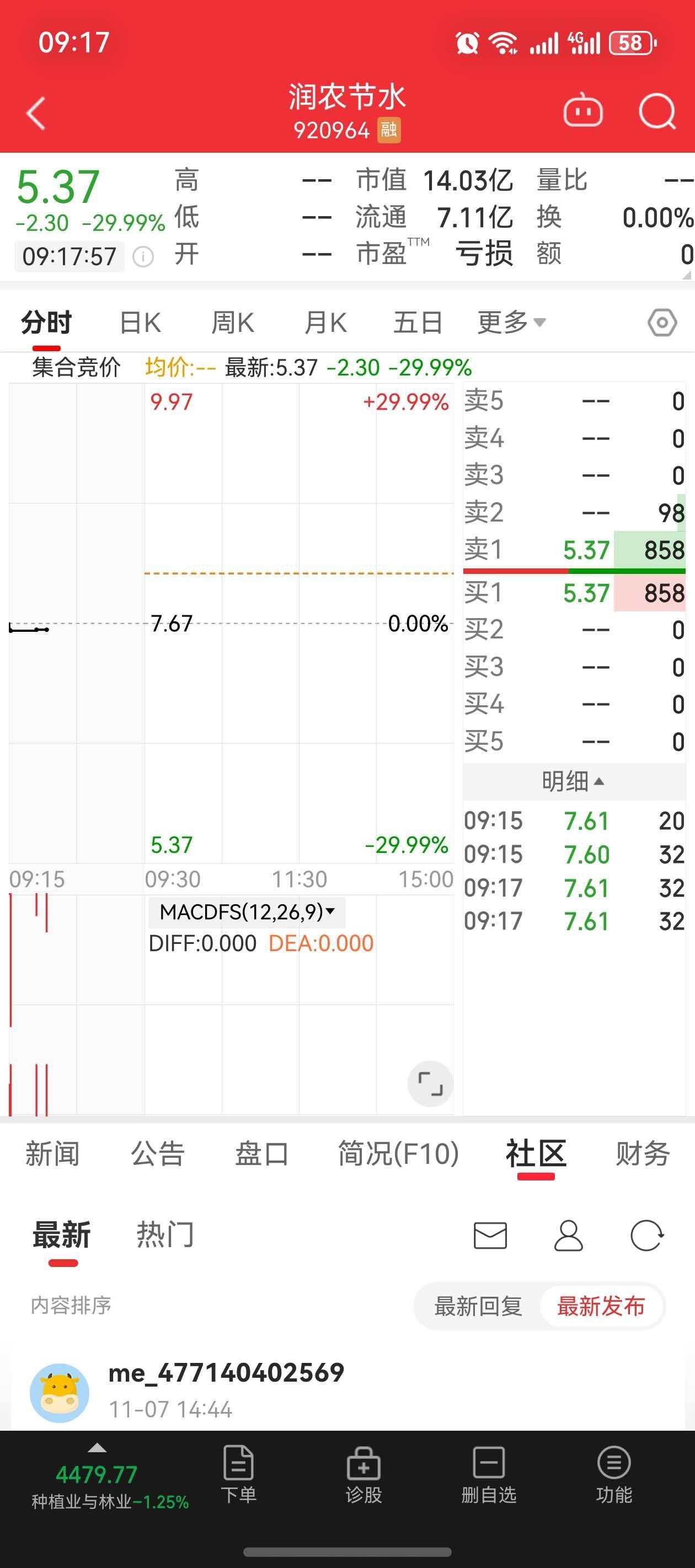Tap the 卖2 row with 98

[574, 513]
